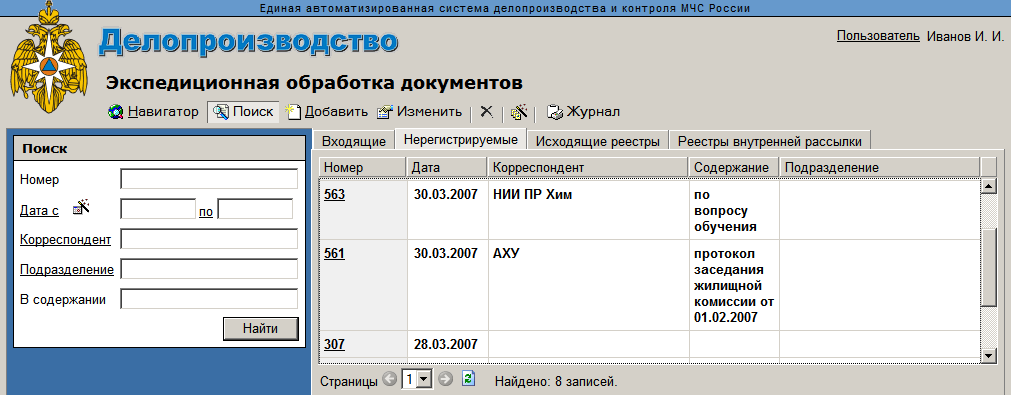Image resolution: width=1011 pixels, height=395 pixels.
Task: Open the page number dropdown
Action: pyautogui.click(x=424, y=380)
